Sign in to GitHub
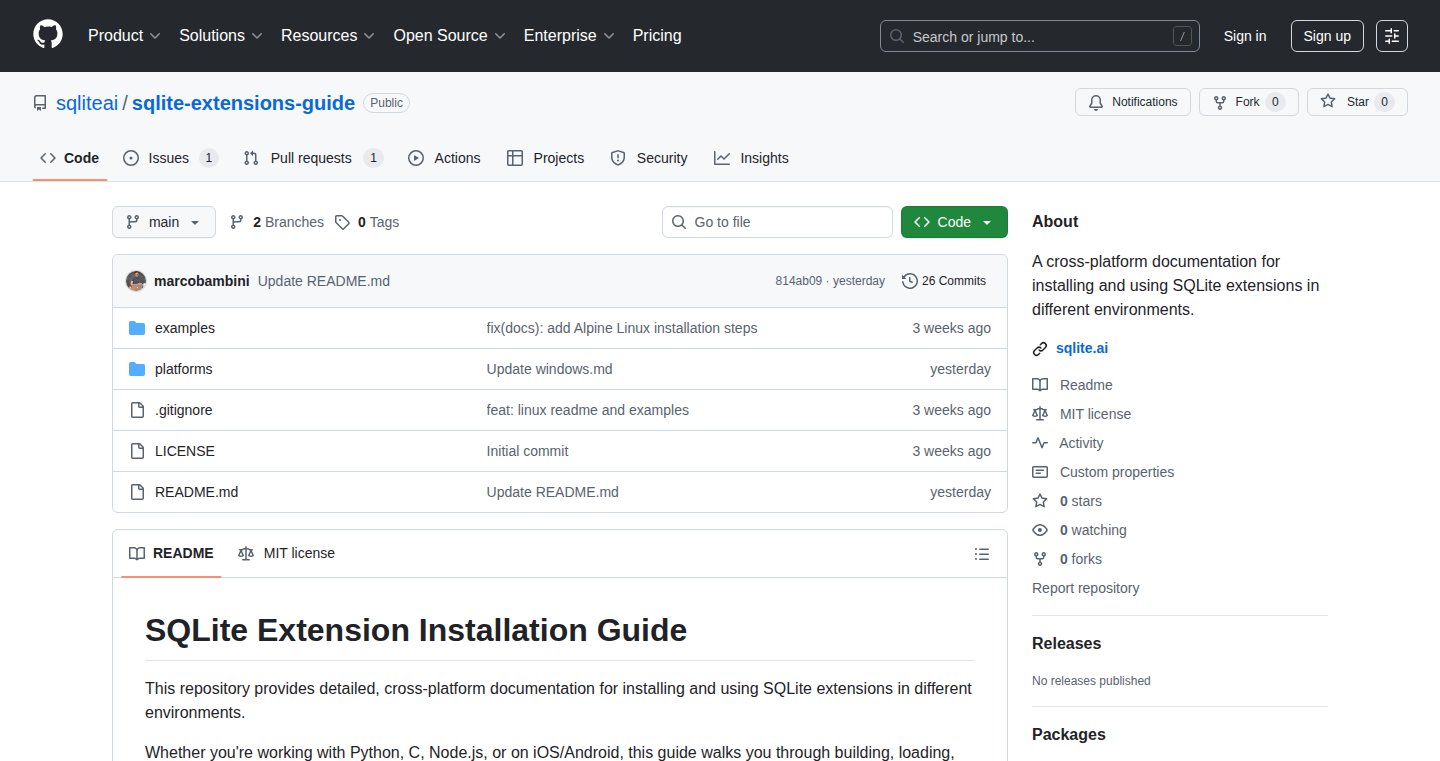Image resolution: width=1440 pixels, height=761 pixels. pos(1245,36)
